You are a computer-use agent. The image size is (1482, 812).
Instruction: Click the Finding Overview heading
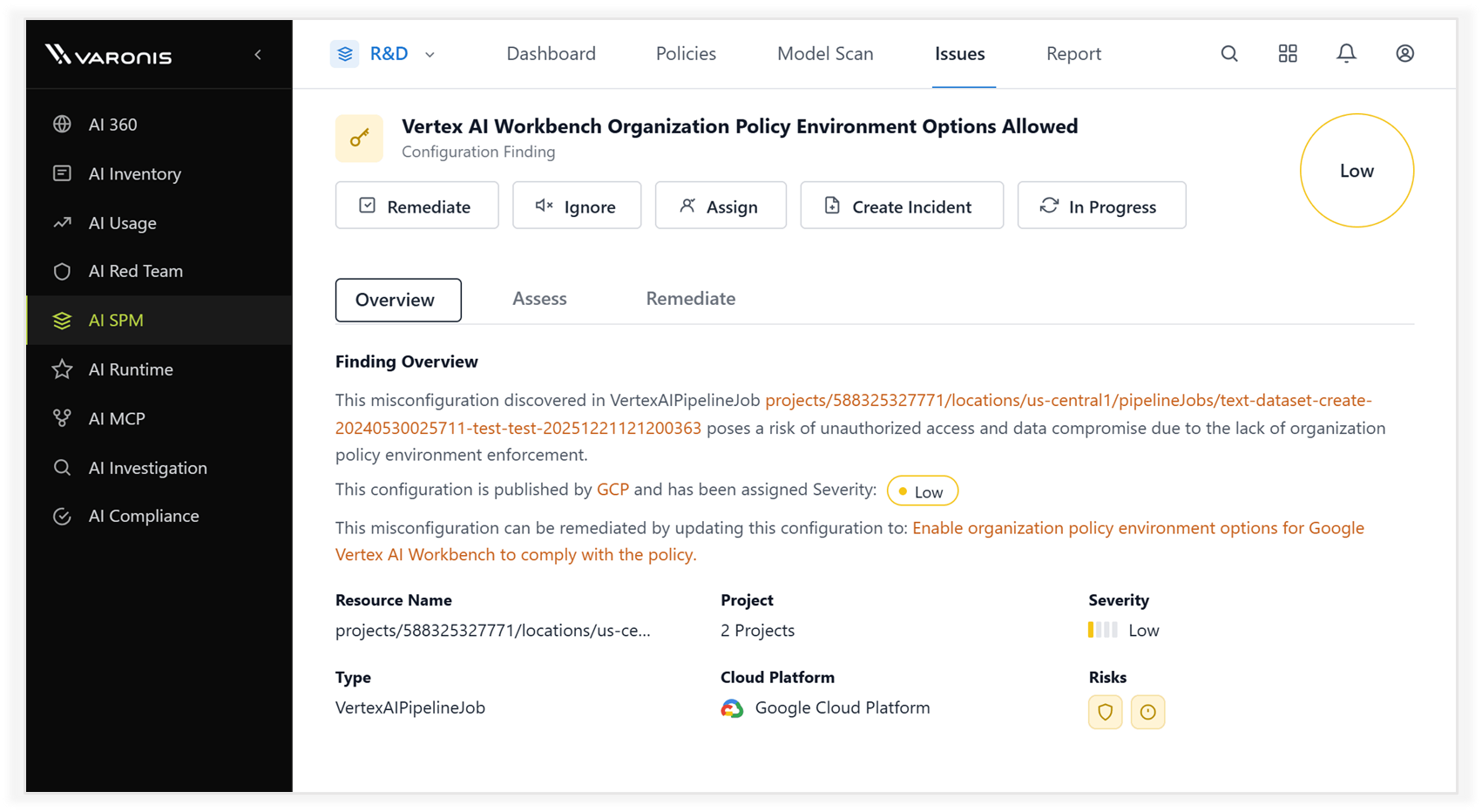[x=406, y=362]
